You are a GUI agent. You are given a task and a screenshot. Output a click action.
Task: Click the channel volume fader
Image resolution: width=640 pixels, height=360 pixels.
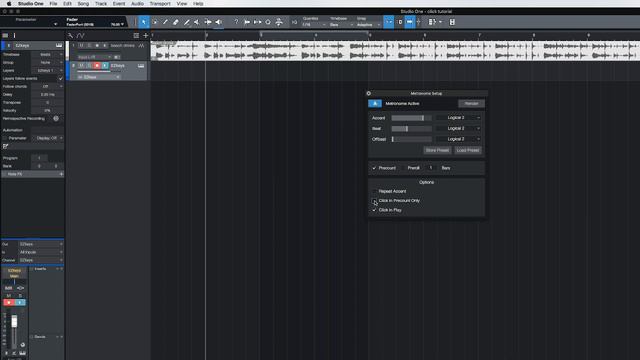[x=14, y=321]
